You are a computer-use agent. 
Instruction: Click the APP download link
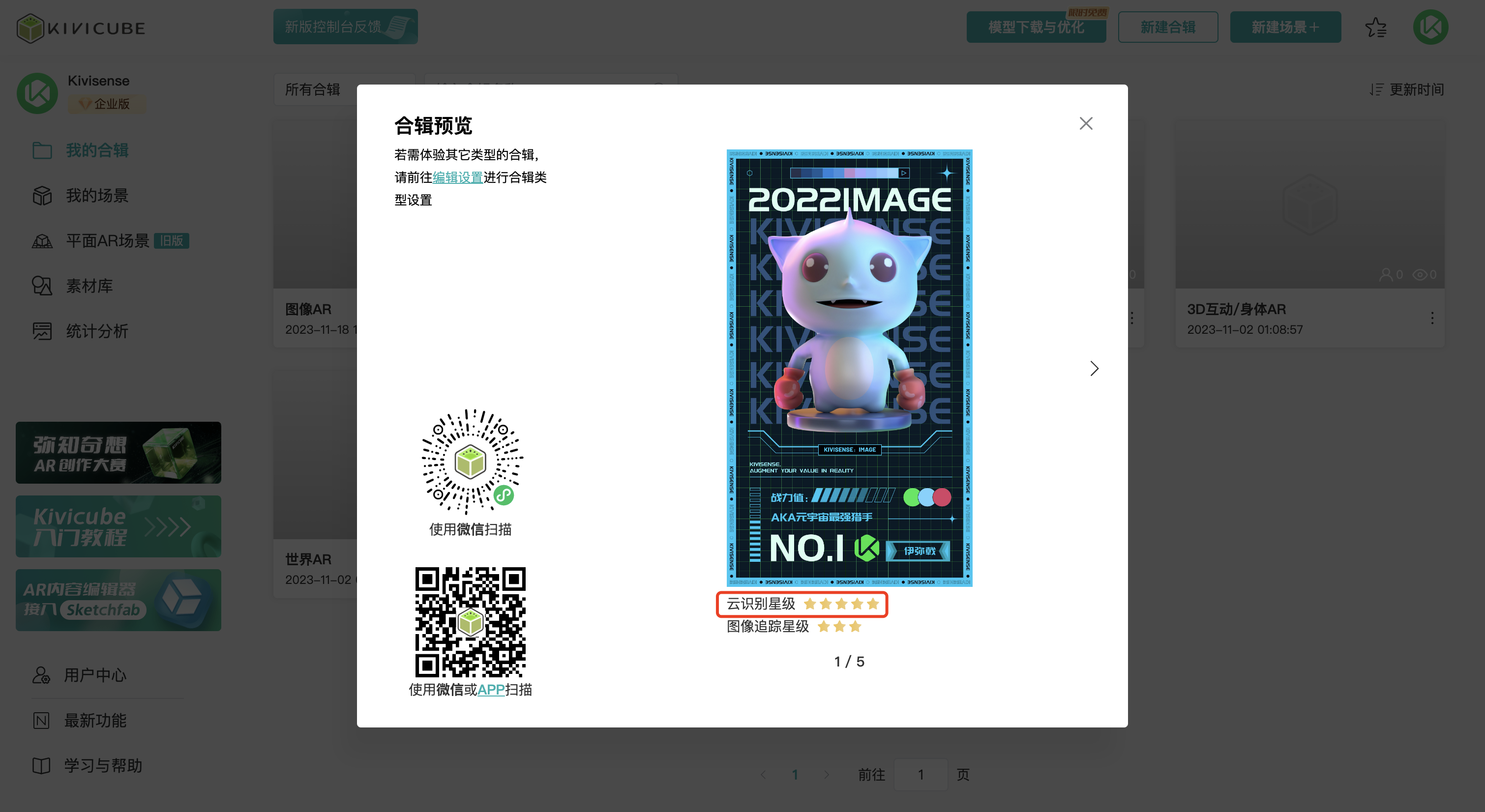(491, 689)
